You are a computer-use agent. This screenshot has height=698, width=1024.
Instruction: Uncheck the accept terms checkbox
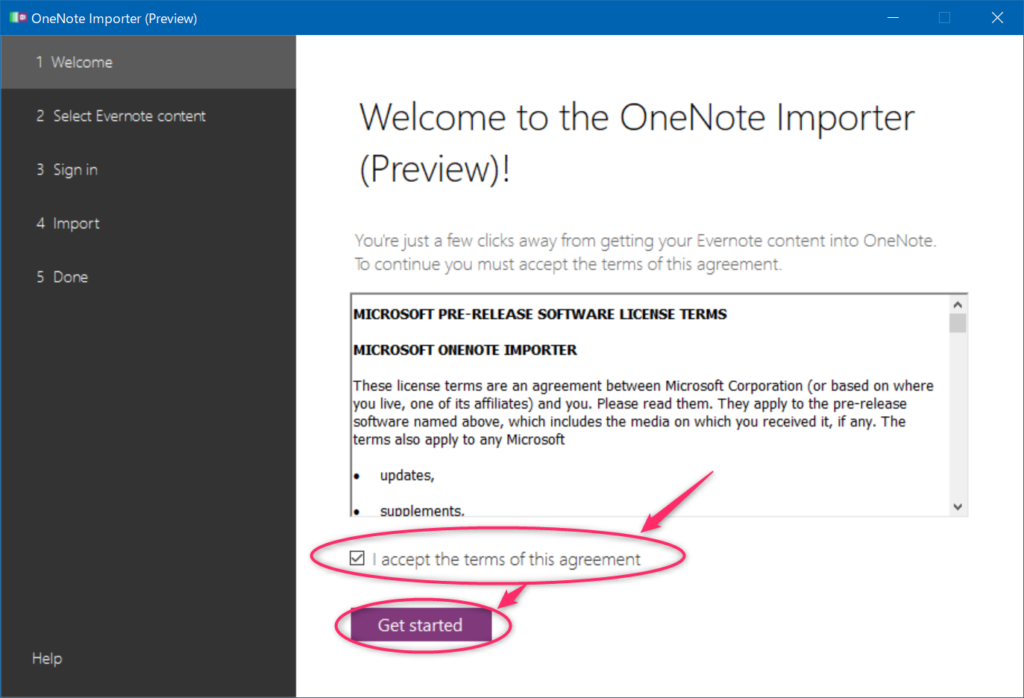[357, 558]
